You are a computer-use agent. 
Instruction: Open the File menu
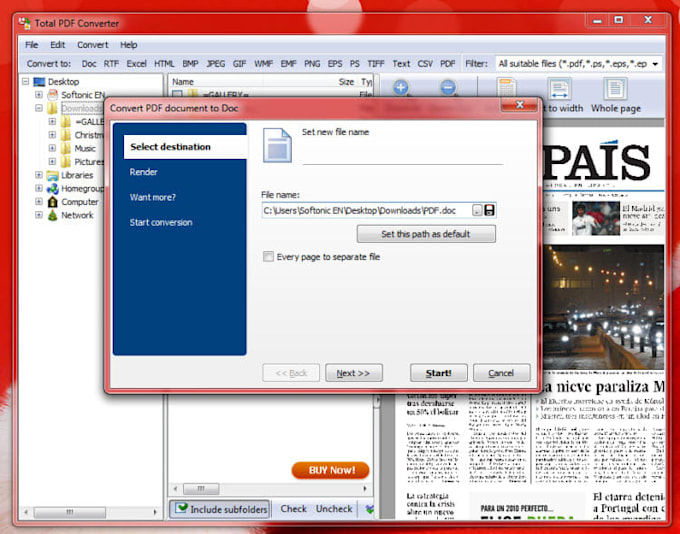point(31,45)
